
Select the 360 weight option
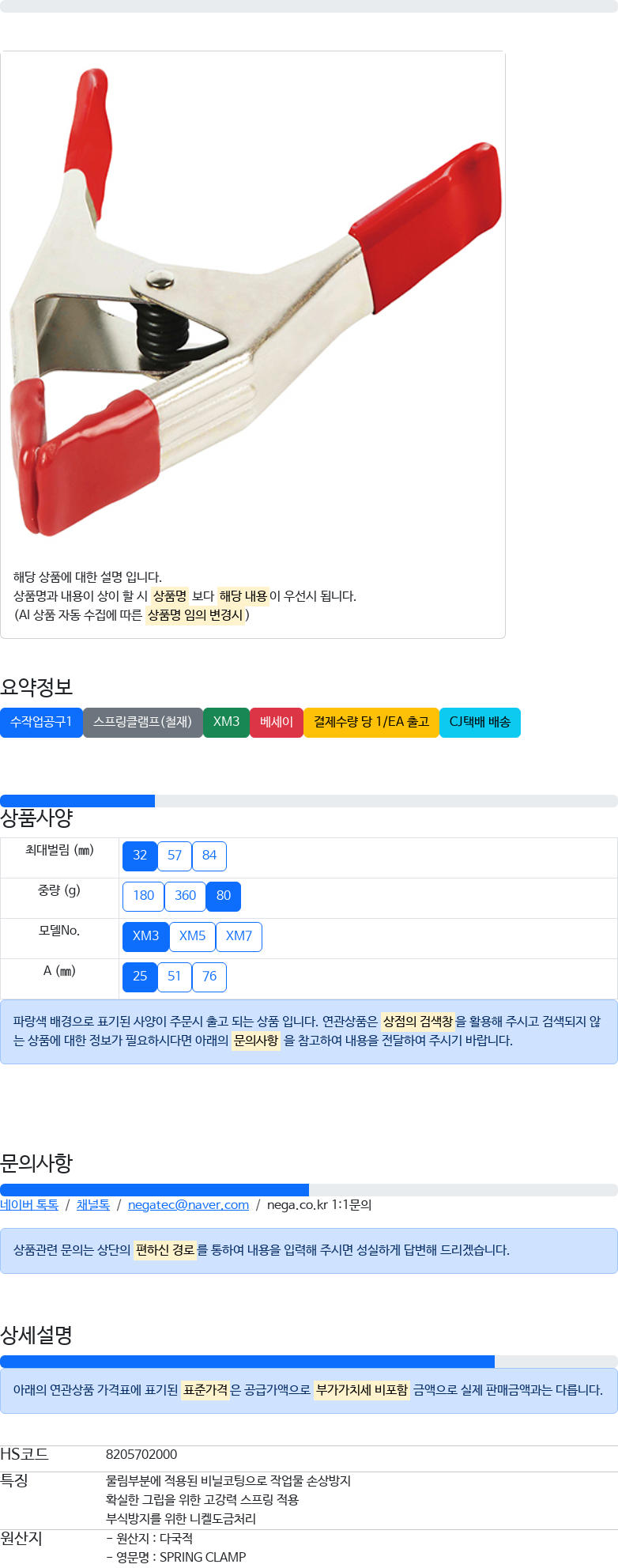click(185, 896)
